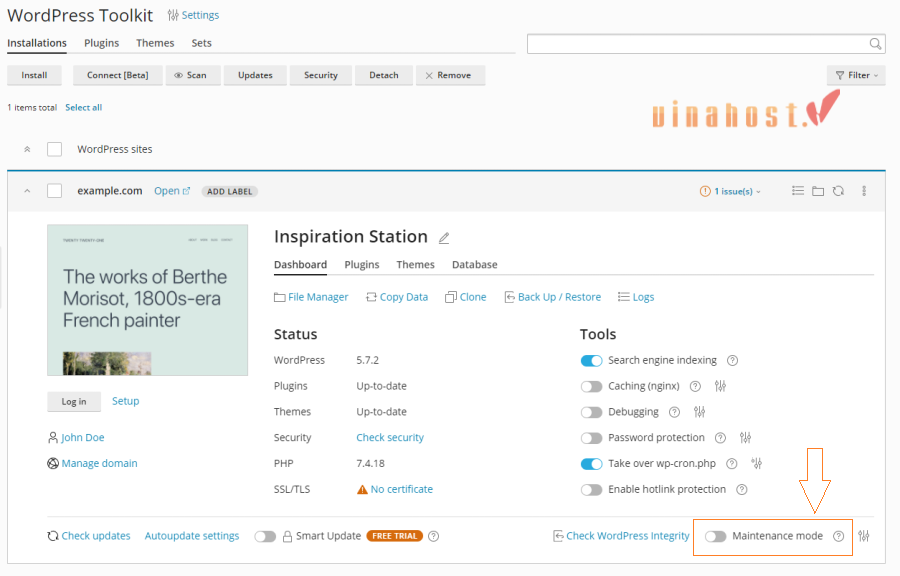
Task: Click the Log in button
Action: click(74, 402)
